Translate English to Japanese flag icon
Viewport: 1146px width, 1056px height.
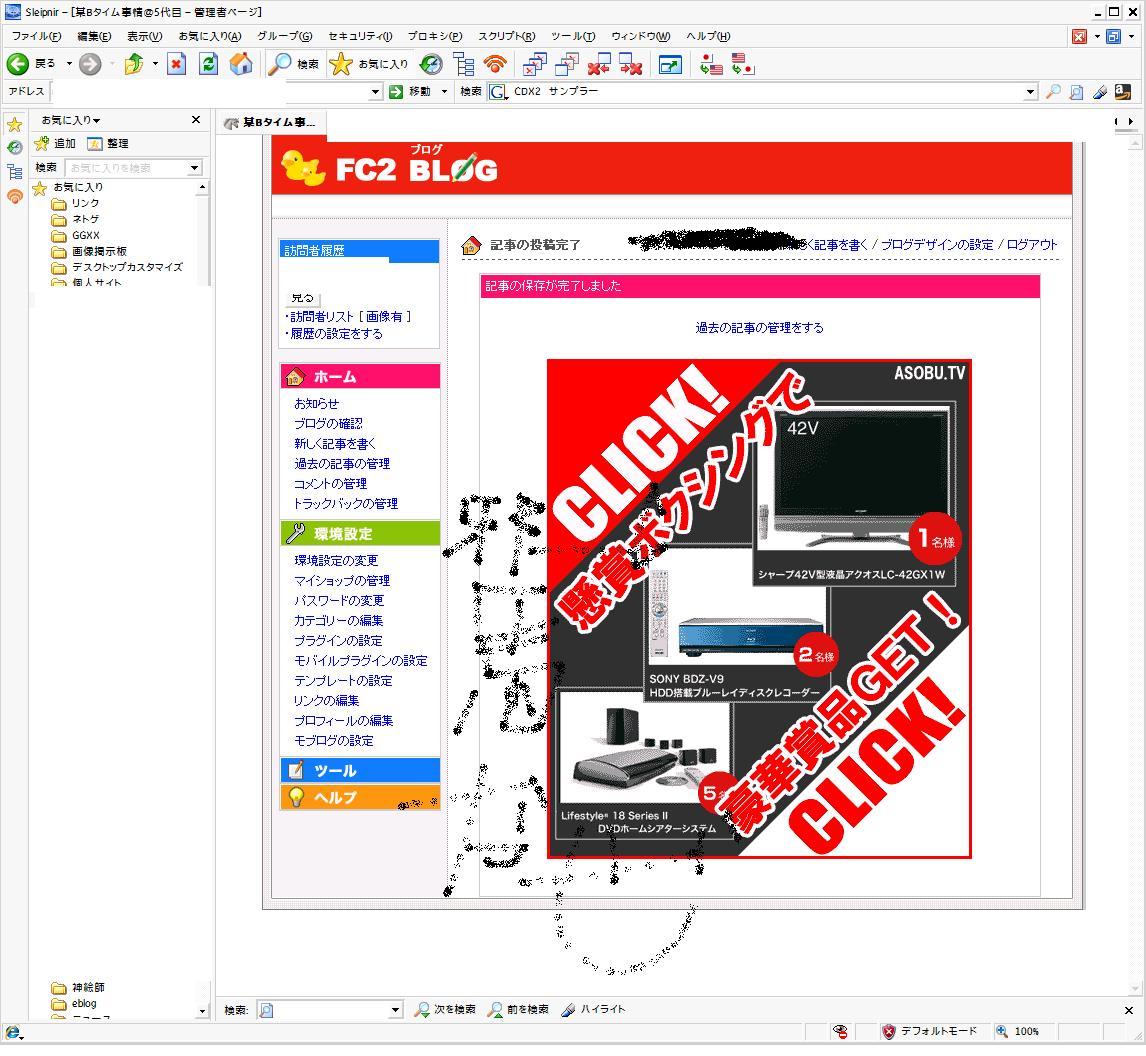tap(743, 64)
